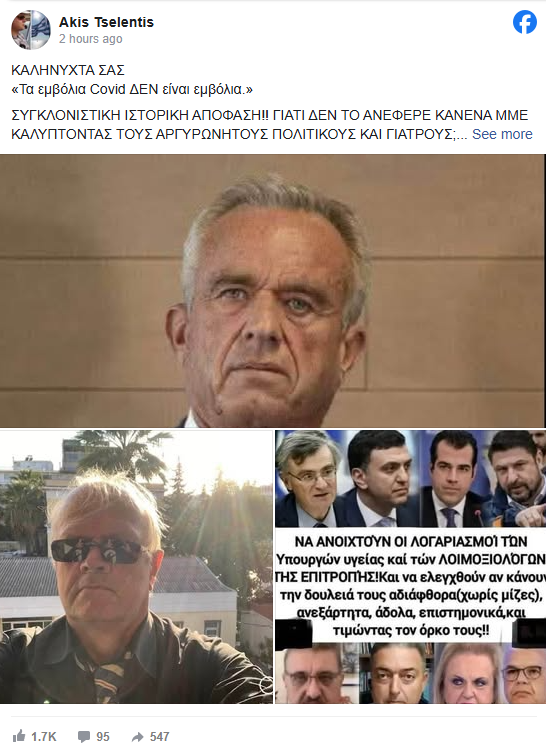Expand the post with "See more"
Viewport: 546px width, 753px height.
502,134
